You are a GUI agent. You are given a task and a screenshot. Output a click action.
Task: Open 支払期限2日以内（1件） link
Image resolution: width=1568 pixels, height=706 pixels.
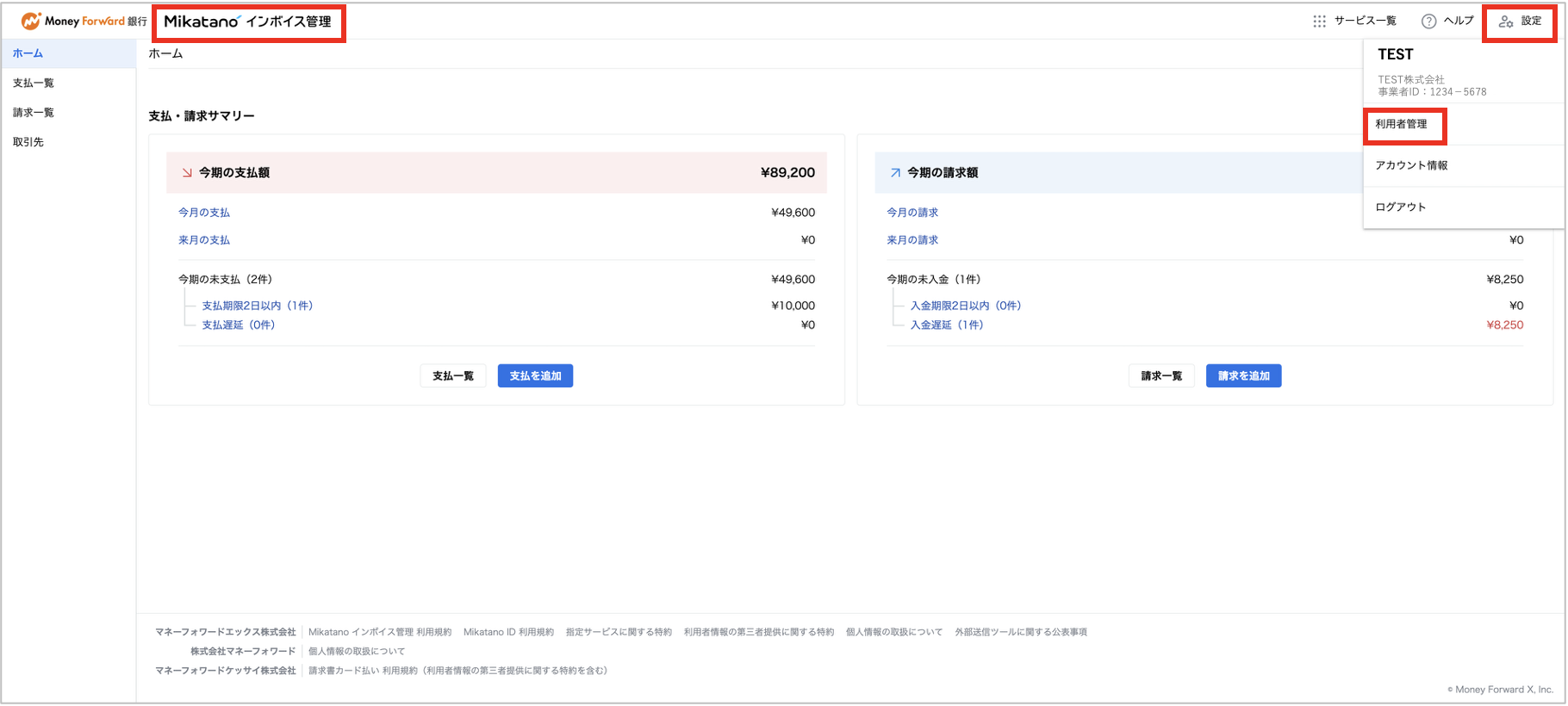pyautogui.click(x=258, y=306)
